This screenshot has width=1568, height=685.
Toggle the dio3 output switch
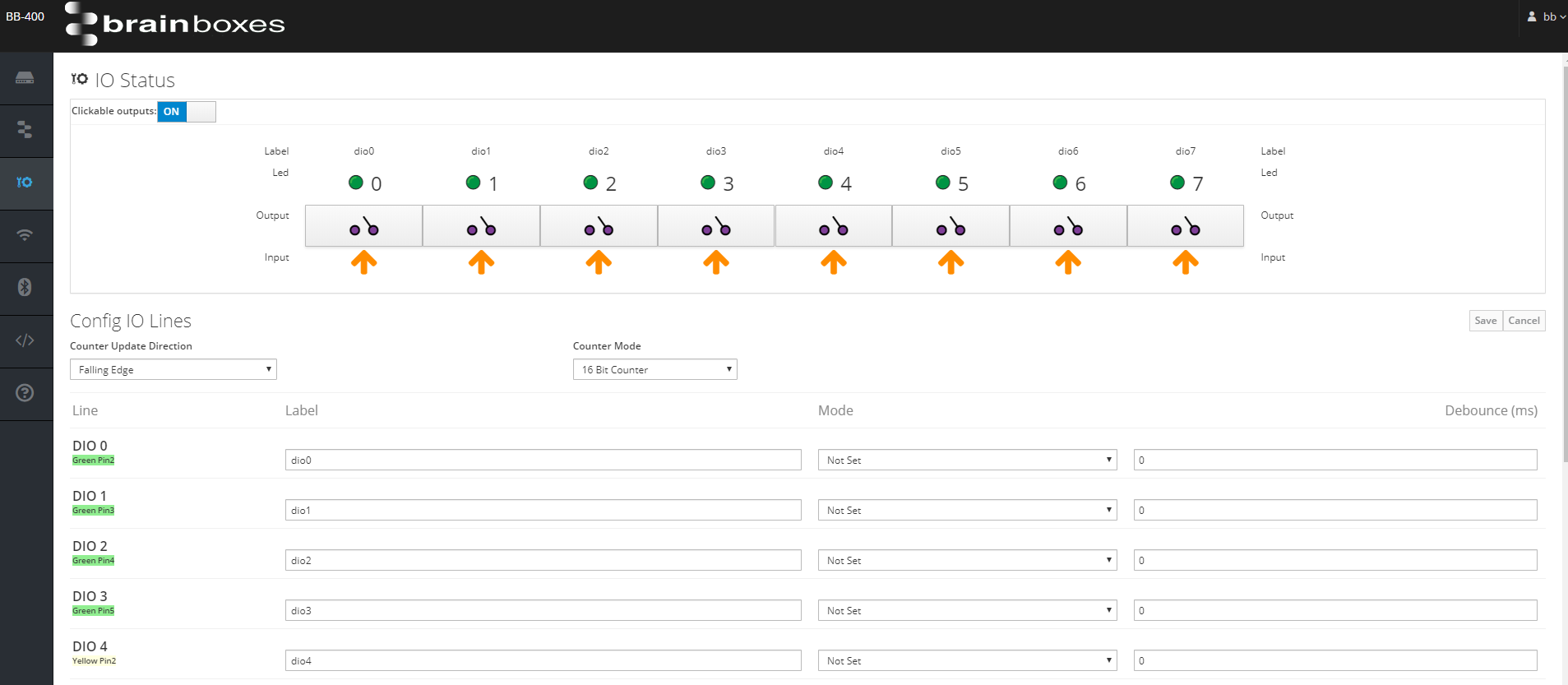point(715,226)
